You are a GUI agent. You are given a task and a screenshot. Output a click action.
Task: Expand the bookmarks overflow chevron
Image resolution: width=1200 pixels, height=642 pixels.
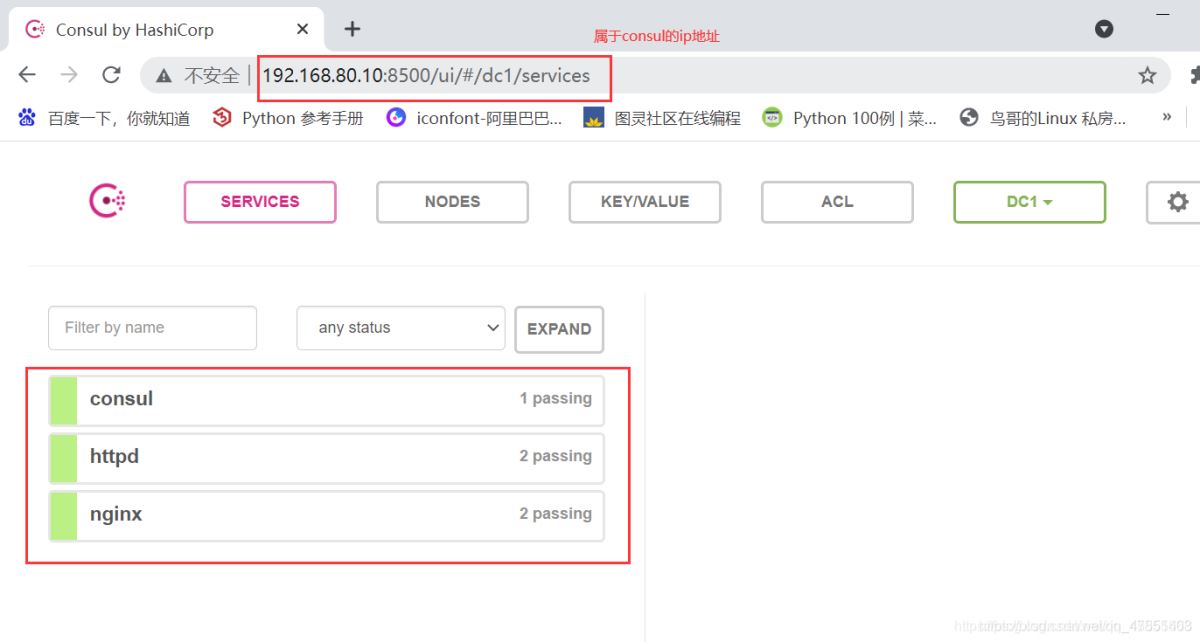(x=1166, y=117)
